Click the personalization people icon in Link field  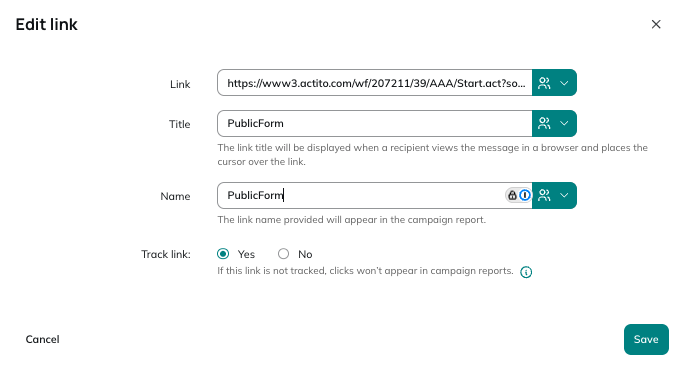[544, 83]
